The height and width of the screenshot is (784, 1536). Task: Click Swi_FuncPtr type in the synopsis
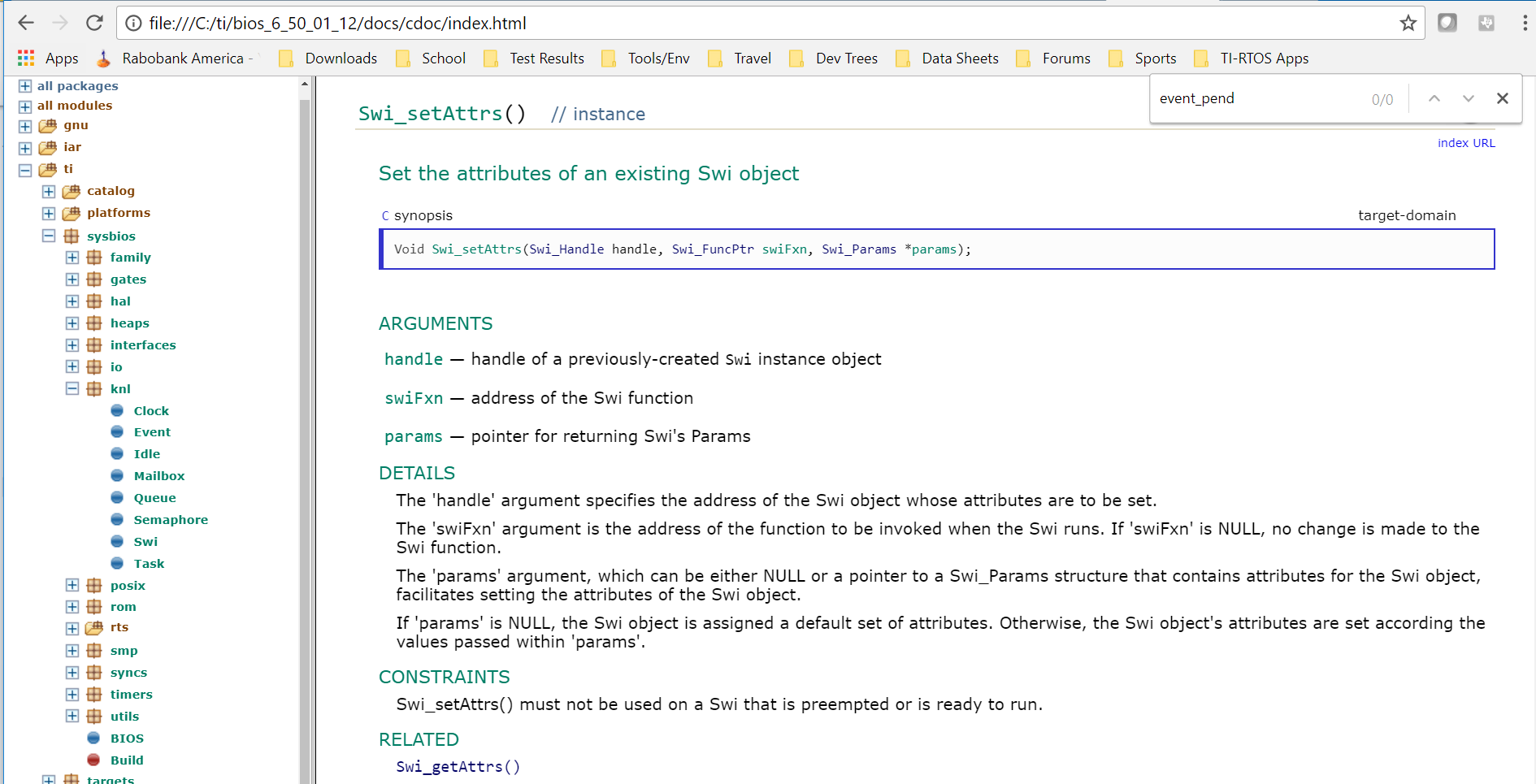[713, 249]
